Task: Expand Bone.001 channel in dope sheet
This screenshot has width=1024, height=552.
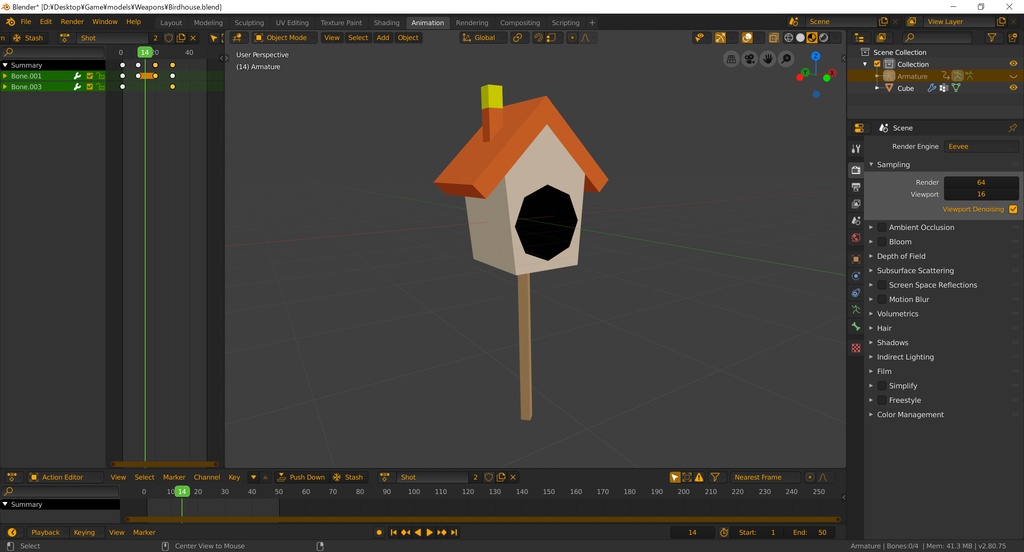Action: [x=5, y=76]
